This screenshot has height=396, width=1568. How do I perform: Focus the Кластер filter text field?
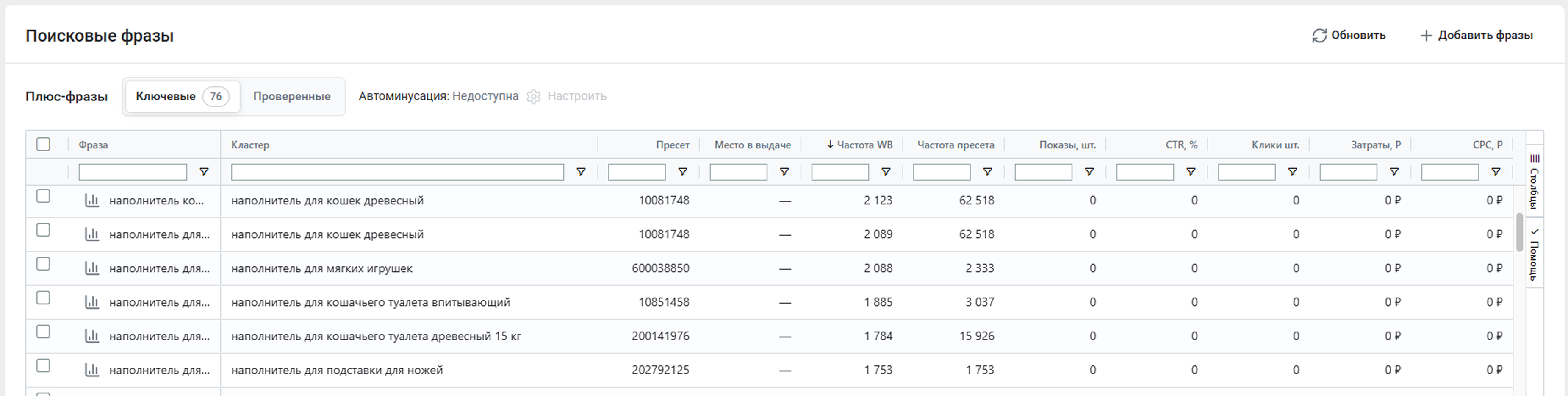coord(397,173)
